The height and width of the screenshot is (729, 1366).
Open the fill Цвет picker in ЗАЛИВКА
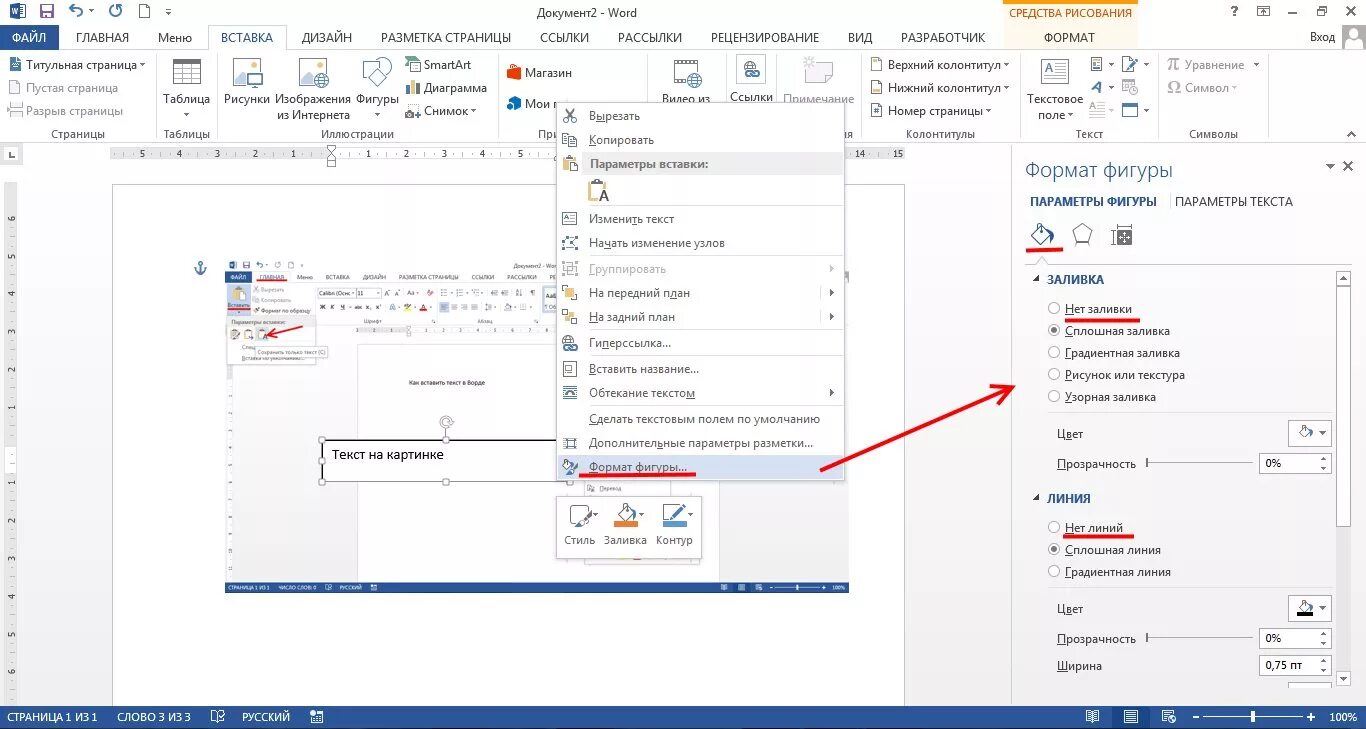pyautogui.click(x=1309, y=433)
